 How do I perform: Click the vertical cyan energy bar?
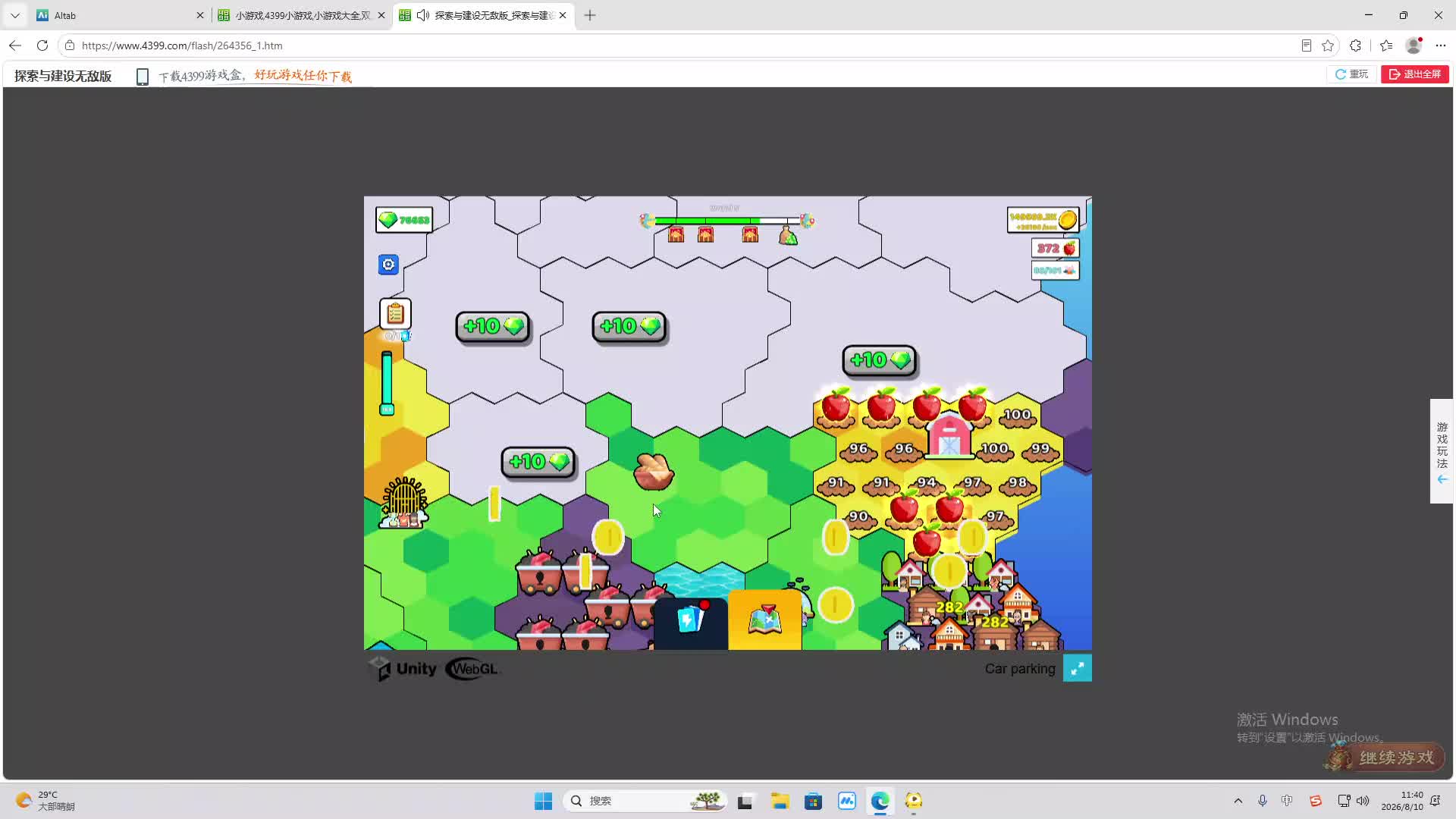387,383
